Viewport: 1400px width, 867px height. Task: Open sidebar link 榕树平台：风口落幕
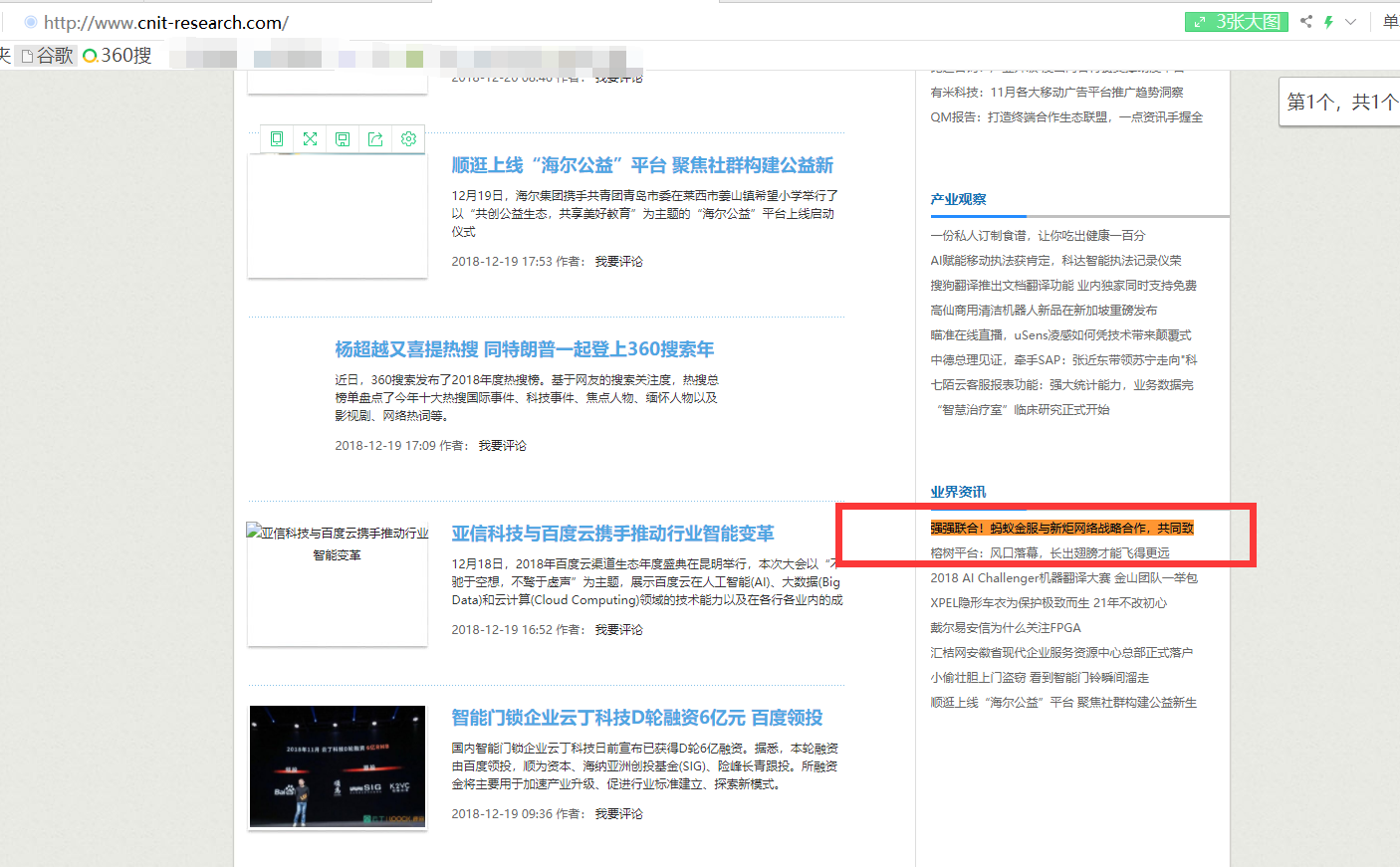[x=1050, y=553]
